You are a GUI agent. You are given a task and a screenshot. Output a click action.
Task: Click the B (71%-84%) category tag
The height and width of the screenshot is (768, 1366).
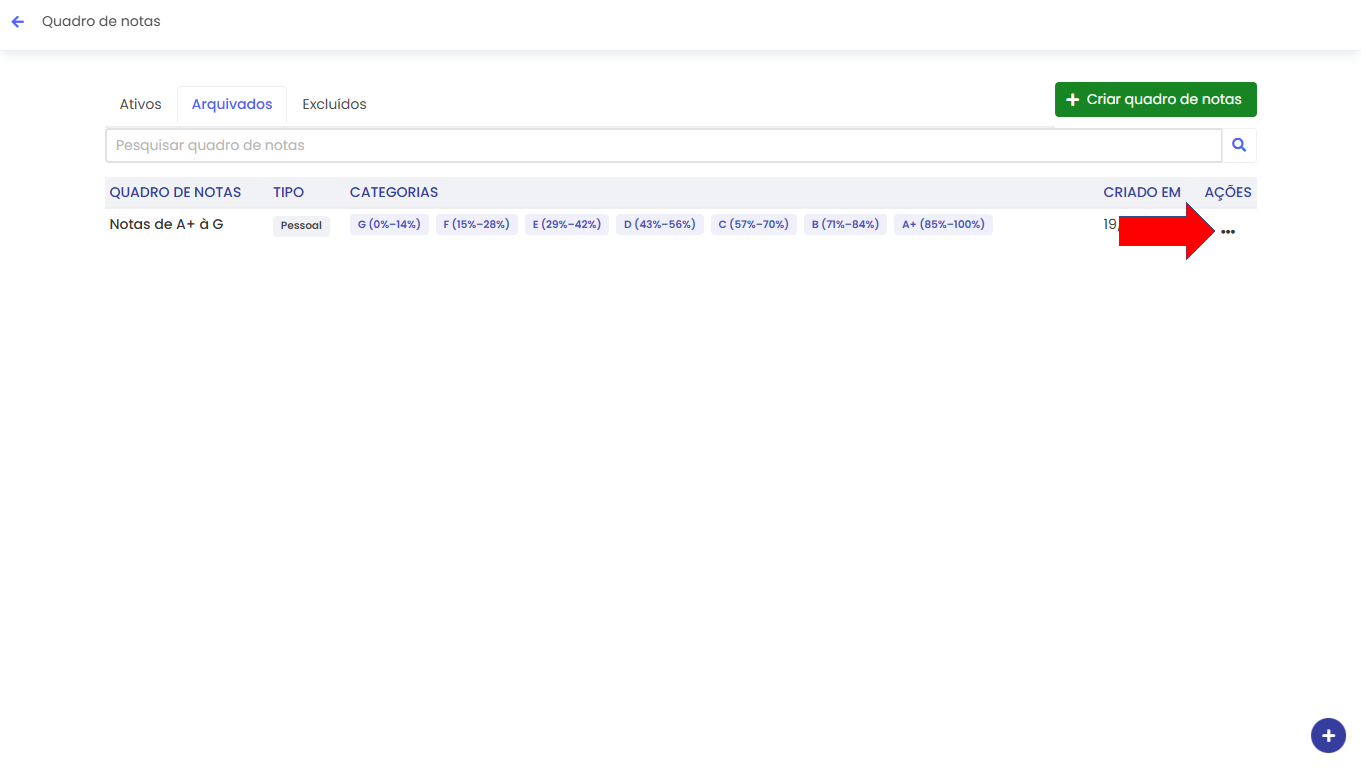tap(845, 224)
